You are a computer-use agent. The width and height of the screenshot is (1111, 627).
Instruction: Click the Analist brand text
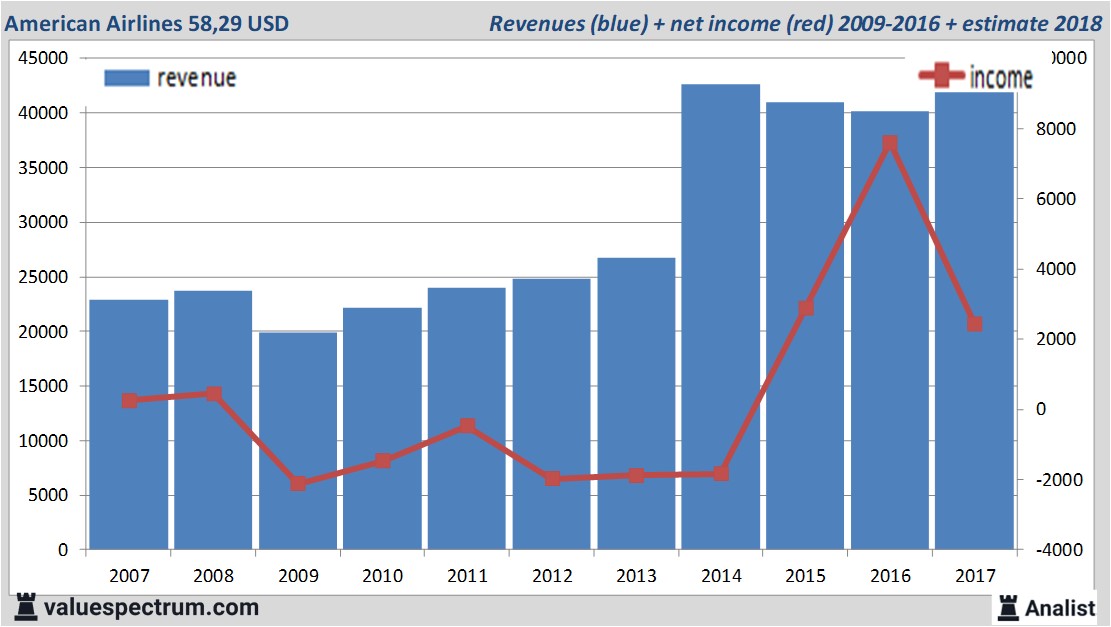pyautogui.click(x=1060, y=607)
